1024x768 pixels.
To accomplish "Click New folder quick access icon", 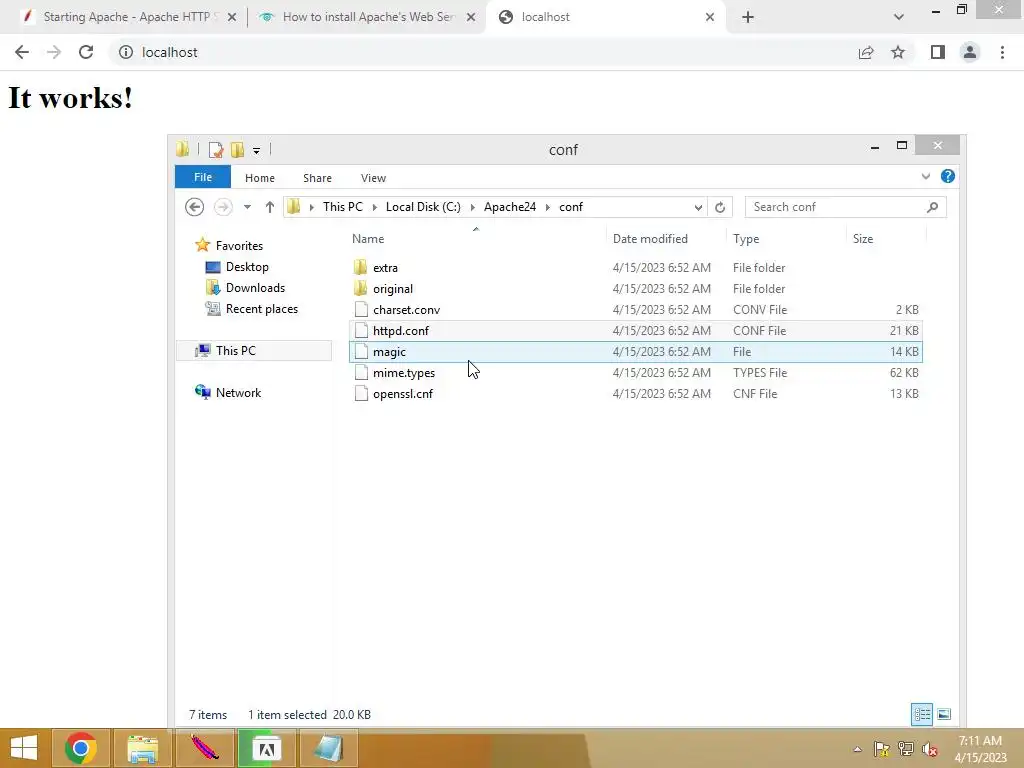I will point(237,150).
